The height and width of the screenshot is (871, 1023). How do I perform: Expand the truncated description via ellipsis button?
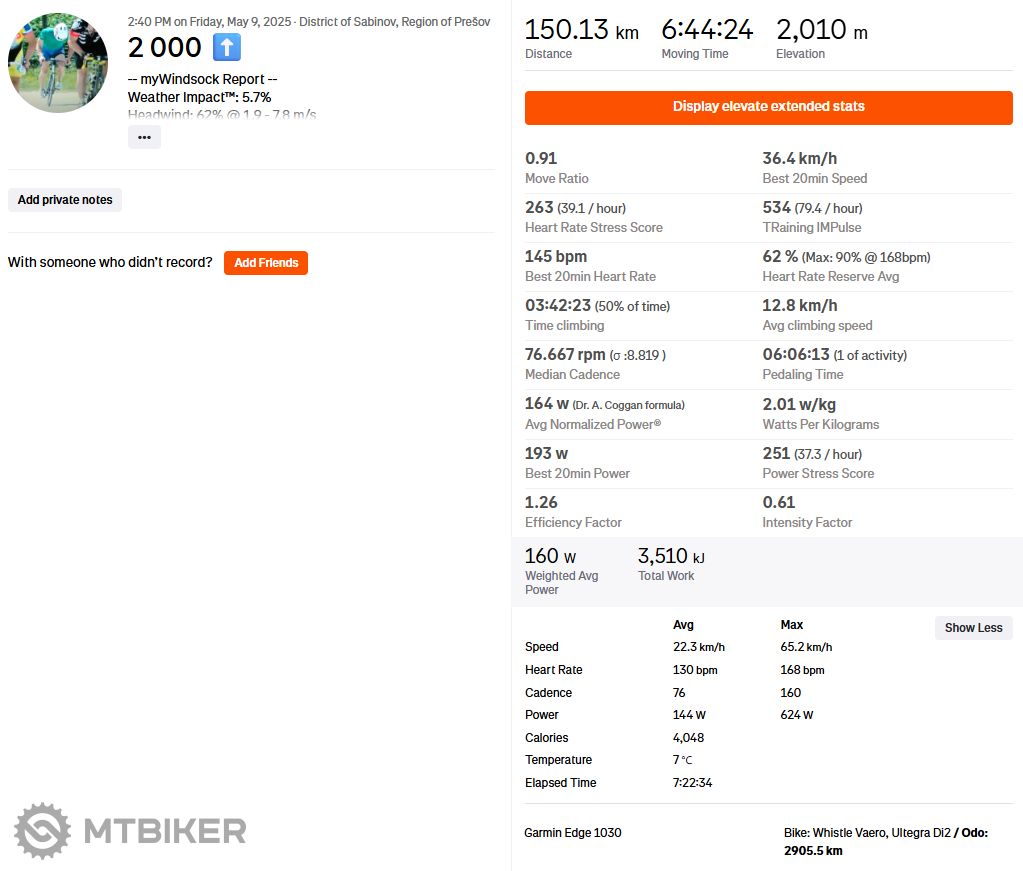coord(144,137)
